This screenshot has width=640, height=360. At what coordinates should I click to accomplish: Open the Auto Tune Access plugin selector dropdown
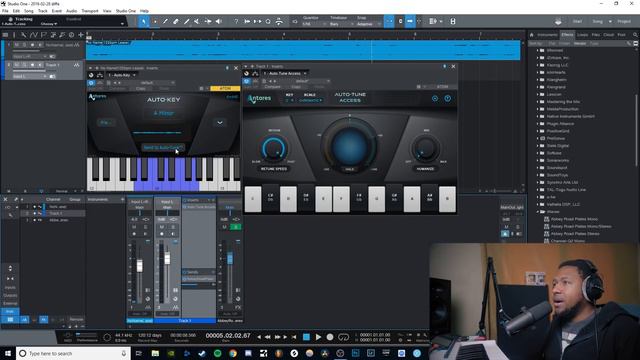coord(285,73)
